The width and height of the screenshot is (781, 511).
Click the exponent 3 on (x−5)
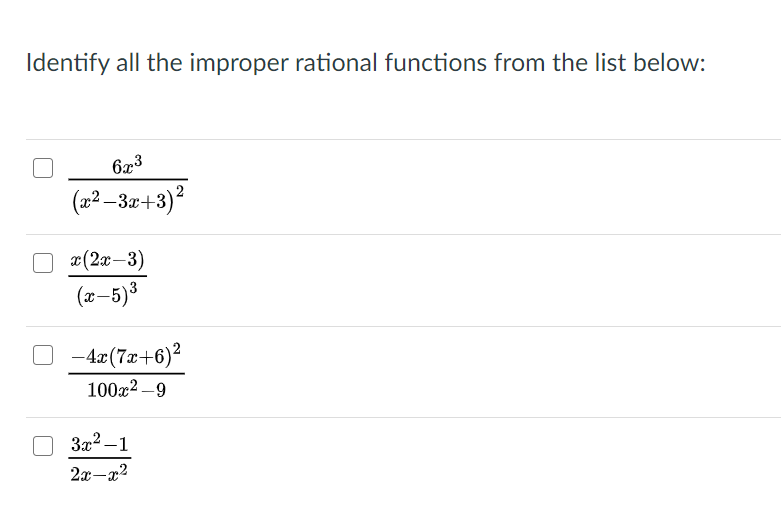coord(133,287)
